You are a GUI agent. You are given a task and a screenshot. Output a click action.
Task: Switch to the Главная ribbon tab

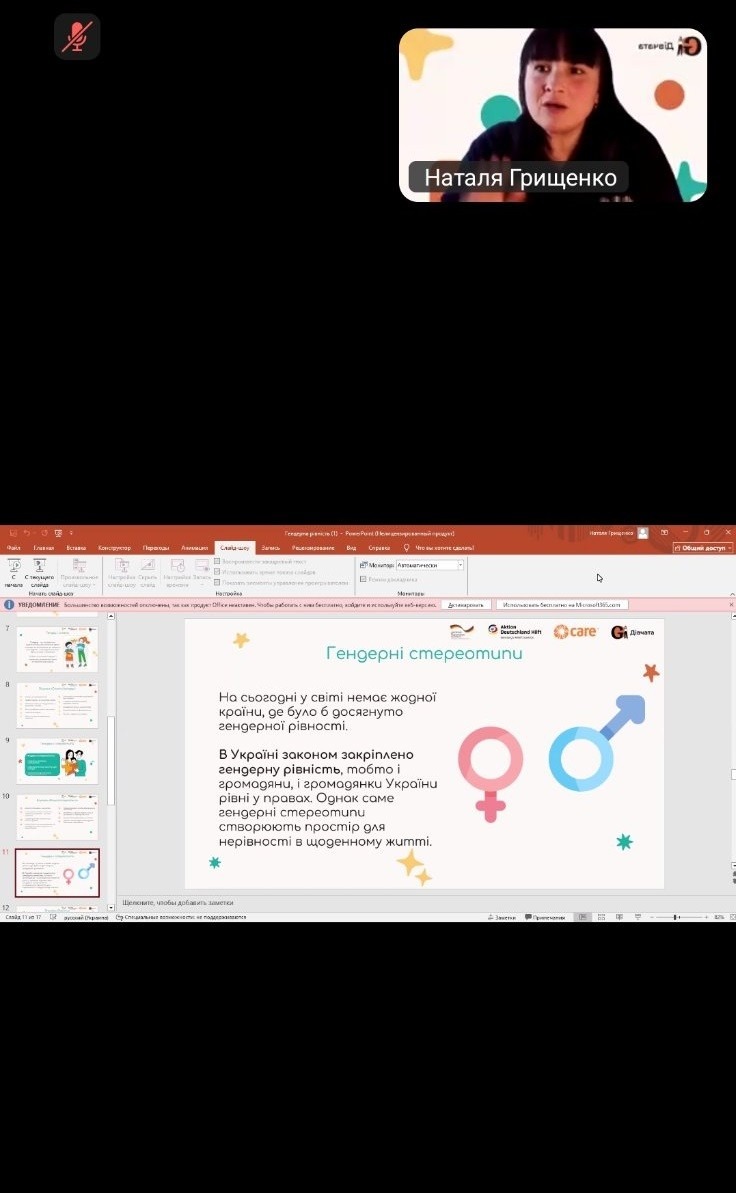[x=44, y=548]
